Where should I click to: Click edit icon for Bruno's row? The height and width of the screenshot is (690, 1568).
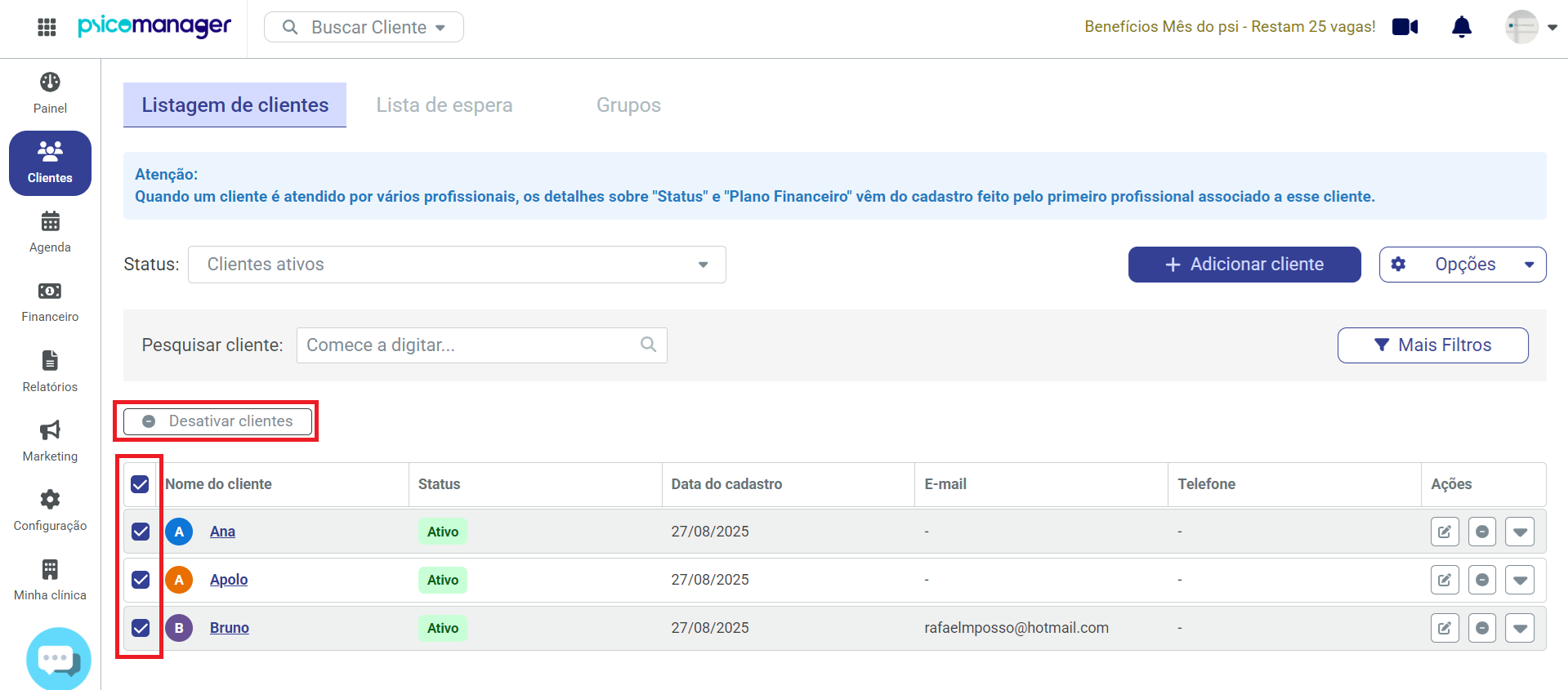(x=1445, y=628)
